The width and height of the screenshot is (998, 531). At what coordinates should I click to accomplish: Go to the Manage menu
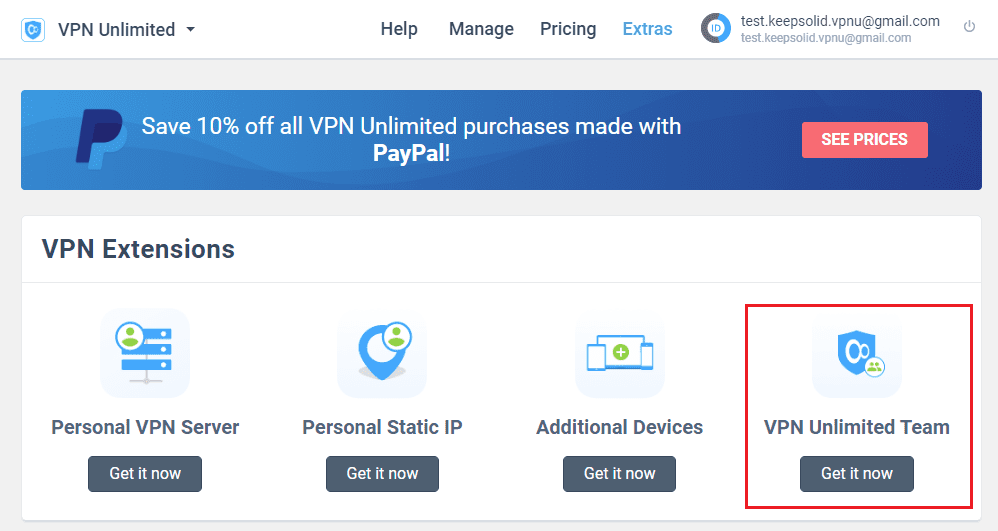tap(481, 29)
